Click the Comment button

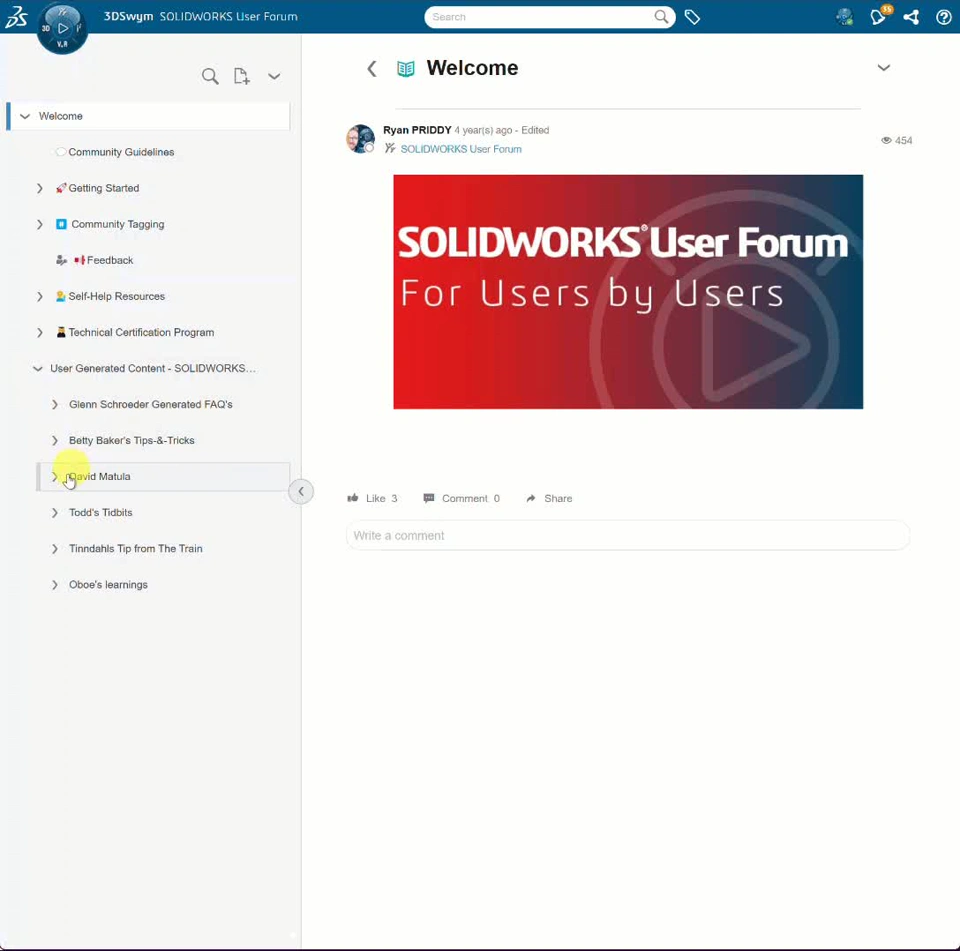tap(461, 498)
